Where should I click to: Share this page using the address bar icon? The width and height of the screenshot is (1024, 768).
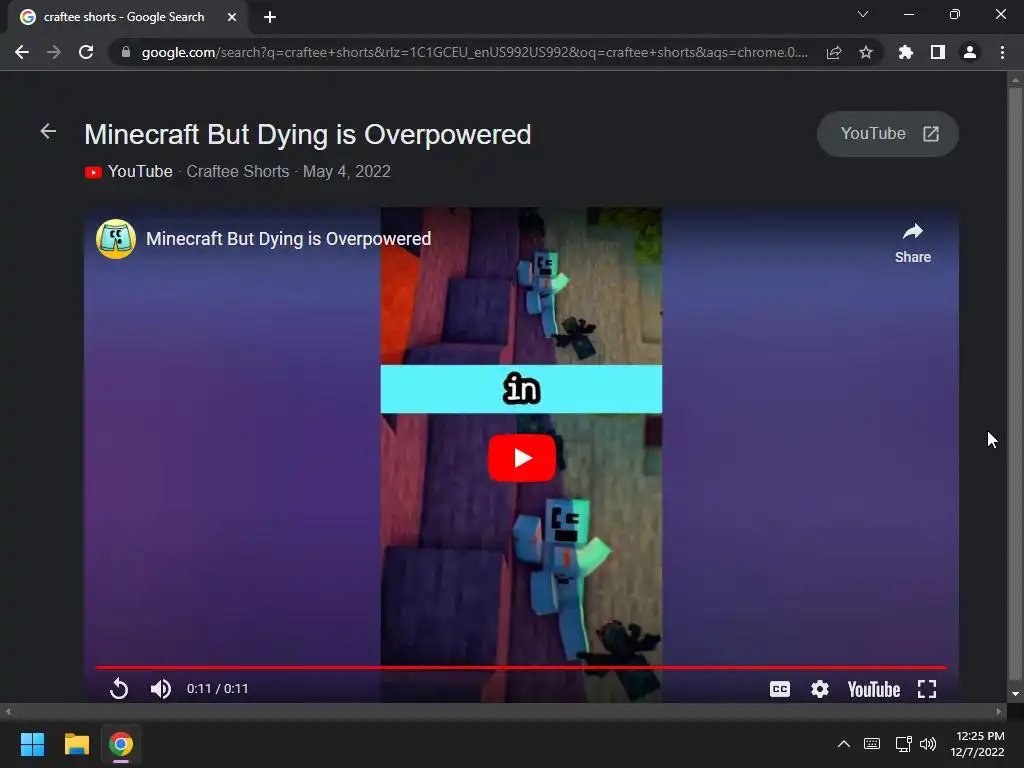pyautogui.click(x=834, y=52)
